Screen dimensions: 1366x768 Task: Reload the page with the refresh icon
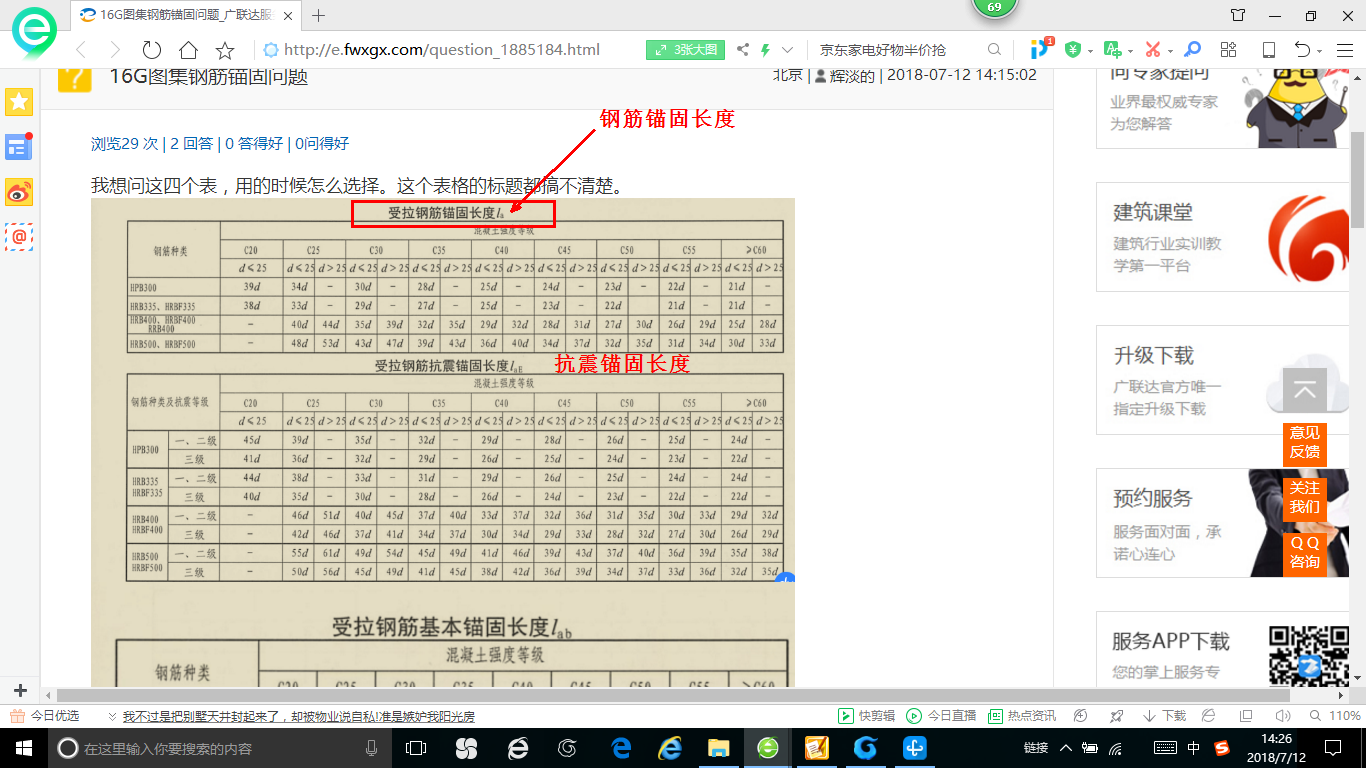pos(152,50)
